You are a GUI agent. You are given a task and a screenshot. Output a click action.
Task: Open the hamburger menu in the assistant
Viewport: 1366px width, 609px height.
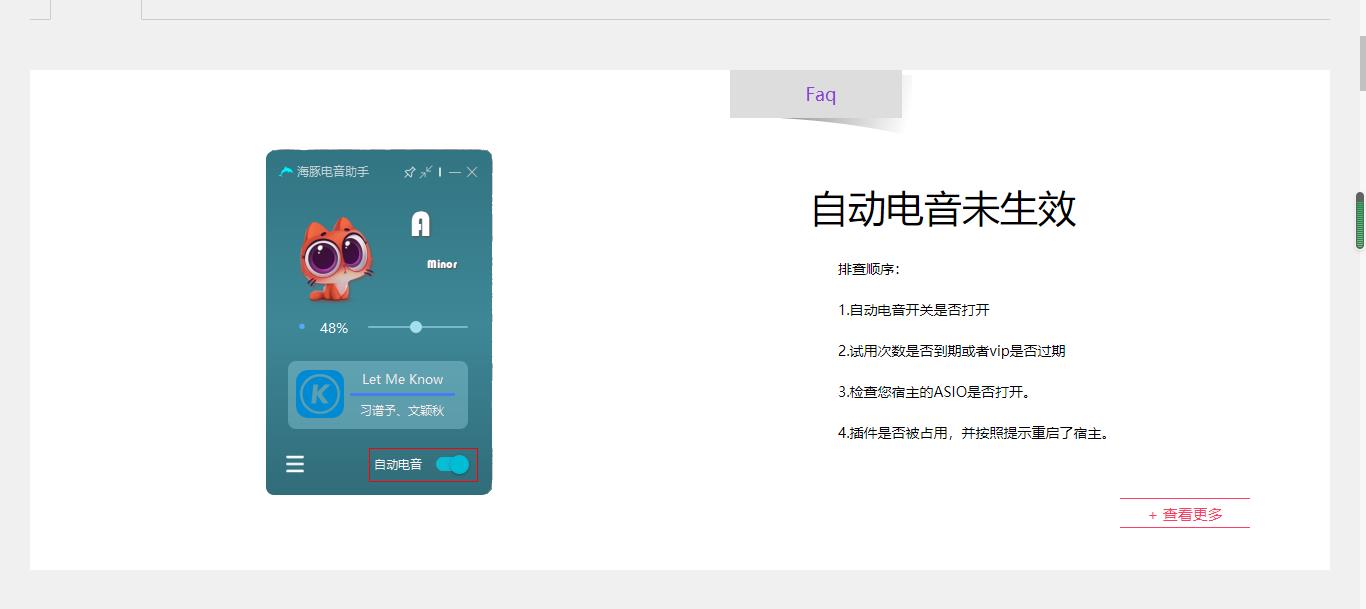[295, 464]
